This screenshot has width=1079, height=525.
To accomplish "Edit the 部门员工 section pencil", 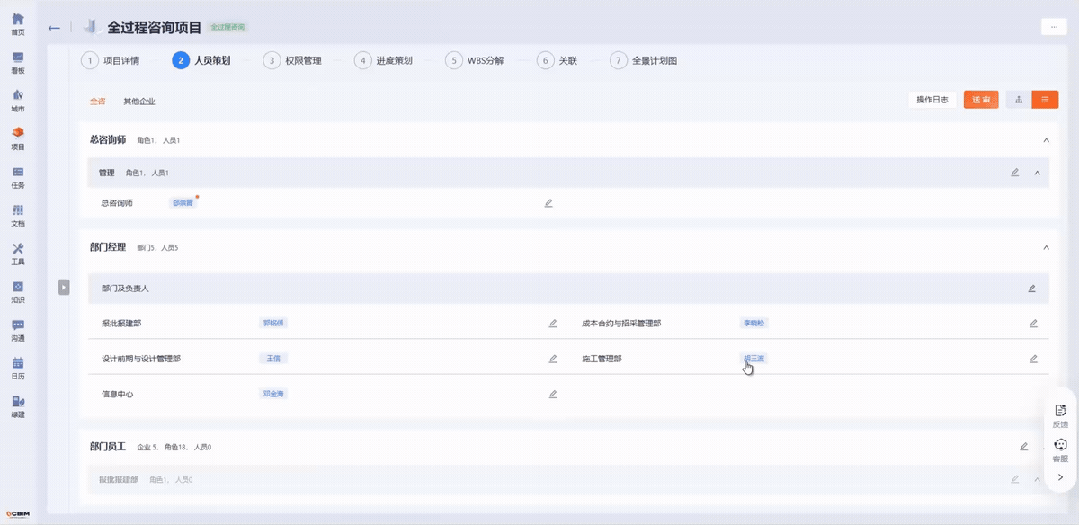I will point(1025,446).
